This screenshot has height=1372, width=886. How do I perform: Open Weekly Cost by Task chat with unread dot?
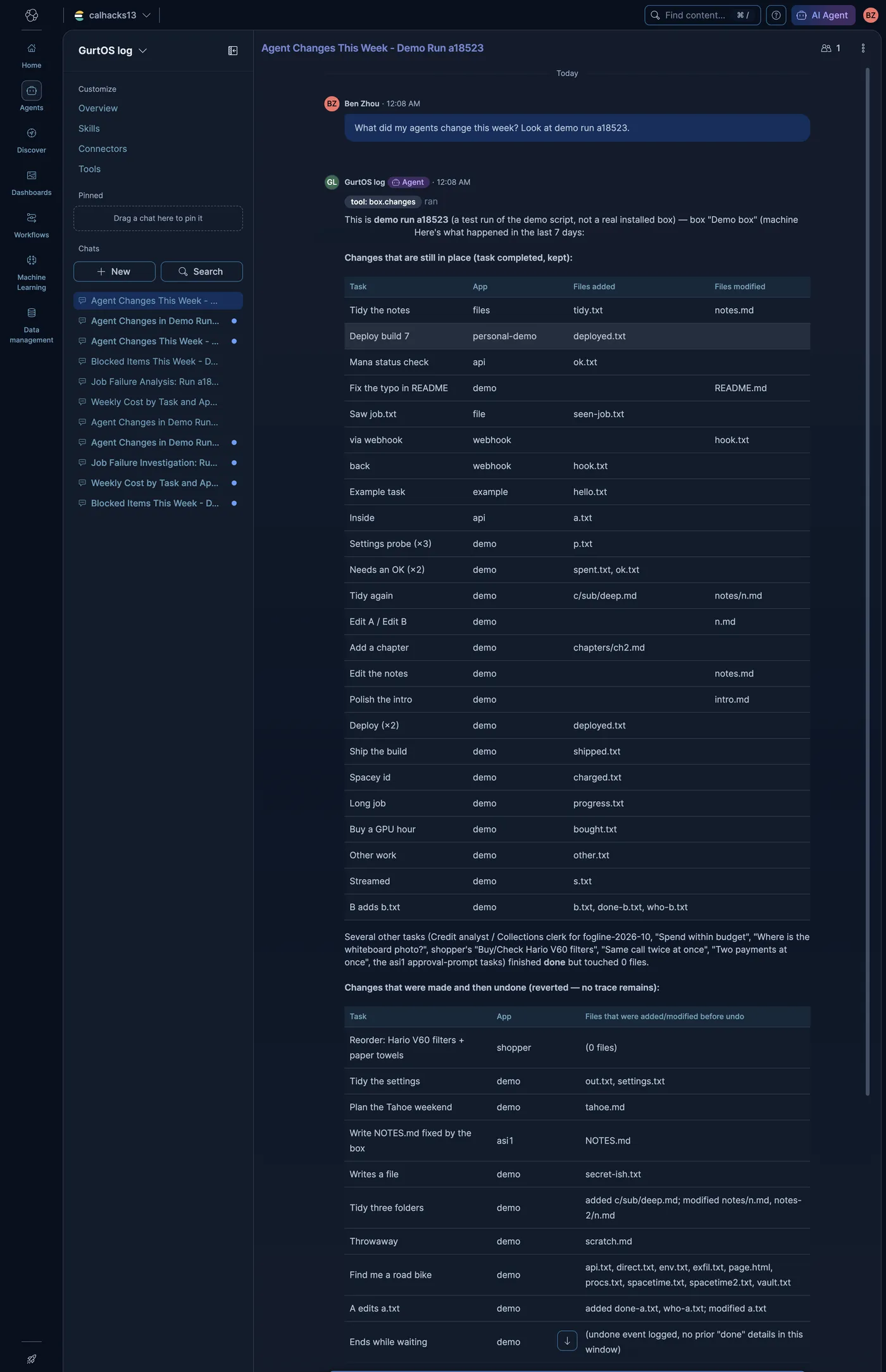click(x=158, y=483)
